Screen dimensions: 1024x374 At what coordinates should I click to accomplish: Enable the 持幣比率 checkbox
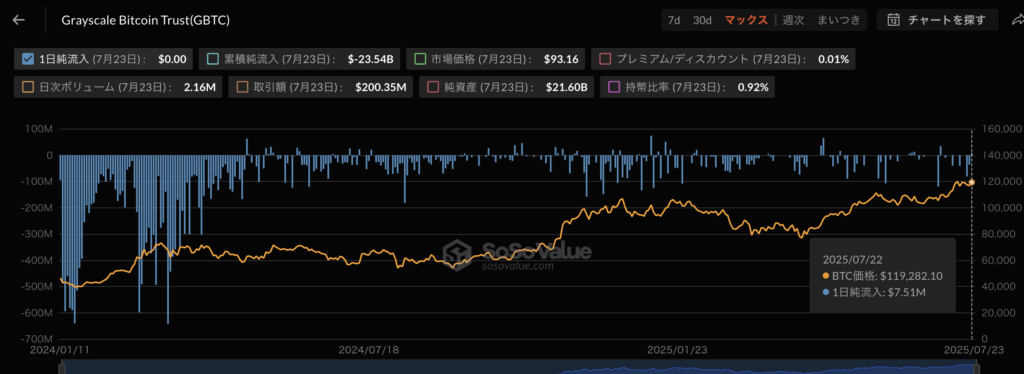[613, 86]
